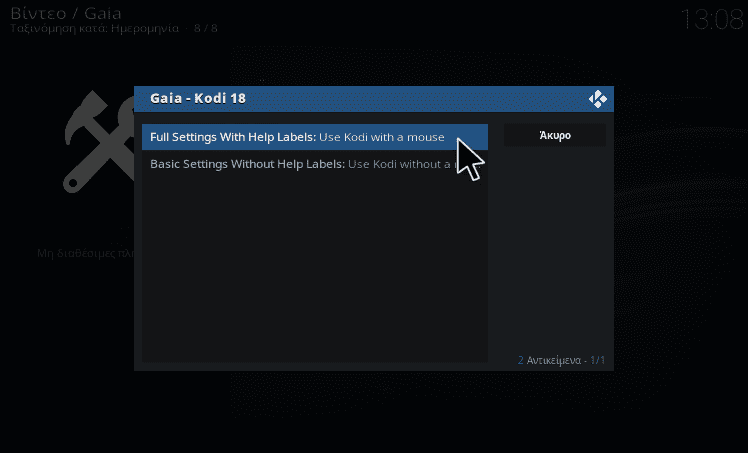
Task: Click the Μη διαθέσιμες description text
Action: coord(86,253)
